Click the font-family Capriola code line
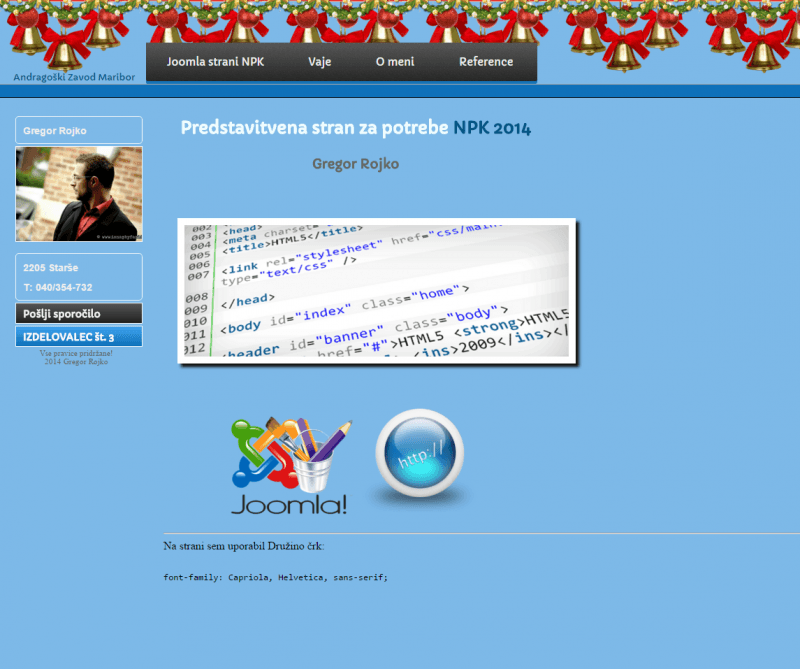The height and width of the screenshot is (669, 800). 275,577
